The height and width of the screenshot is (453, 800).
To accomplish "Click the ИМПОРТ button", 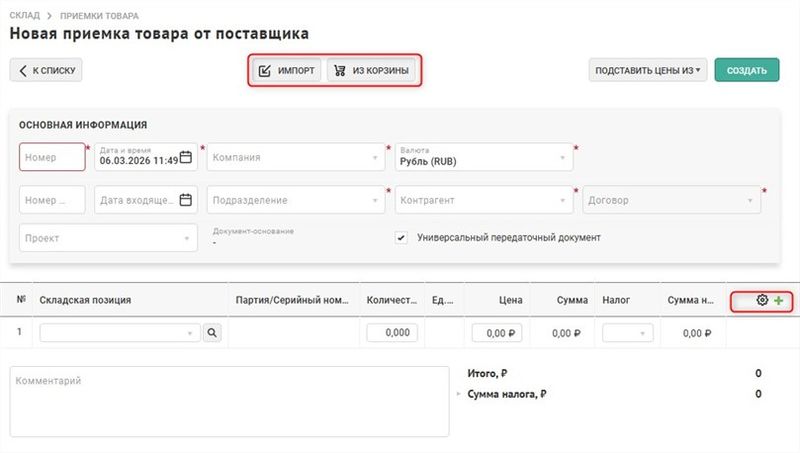I will tap(287, 70).
